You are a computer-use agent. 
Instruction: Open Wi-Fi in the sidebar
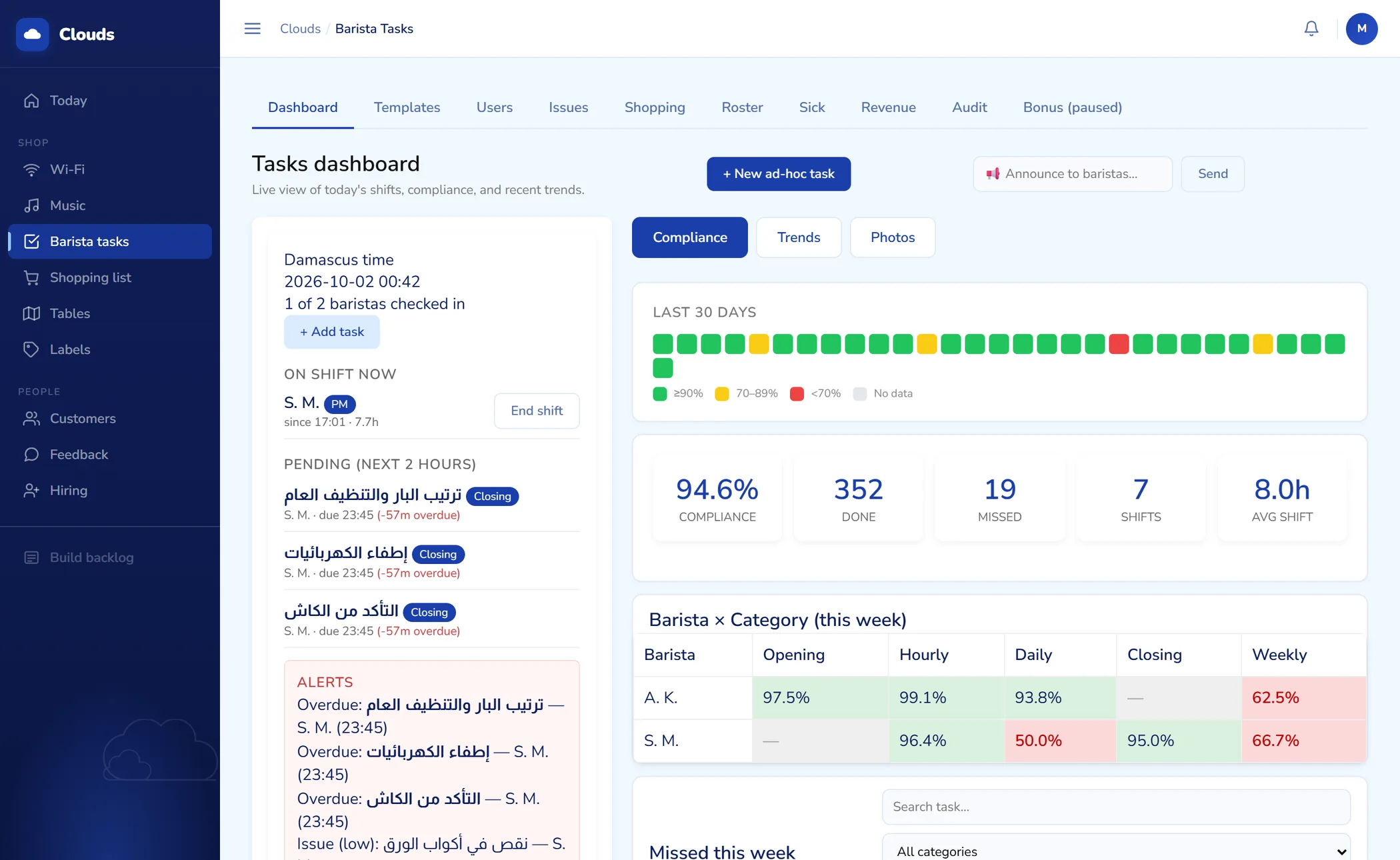[x=110, y=169]
